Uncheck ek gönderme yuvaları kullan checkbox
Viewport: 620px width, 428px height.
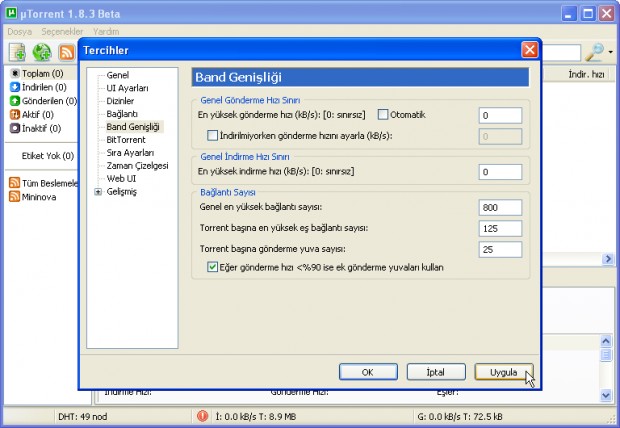[x=212, y=267]
